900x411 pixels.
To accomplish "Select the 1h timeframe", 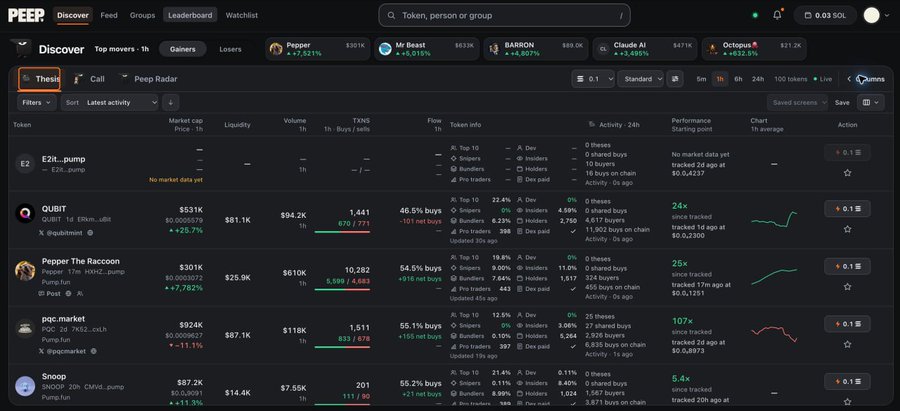I will click(x=720, y=79).
